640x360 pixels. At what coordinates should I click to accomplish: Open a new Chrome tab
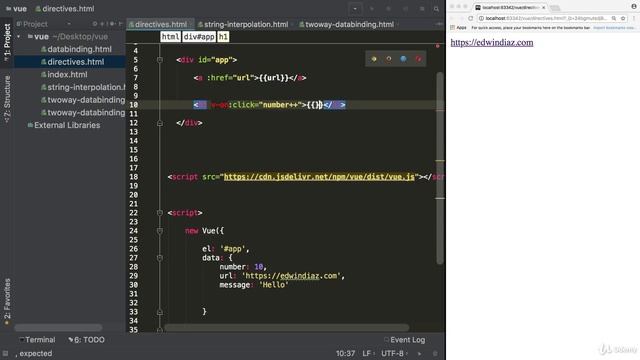coord(555,8)
